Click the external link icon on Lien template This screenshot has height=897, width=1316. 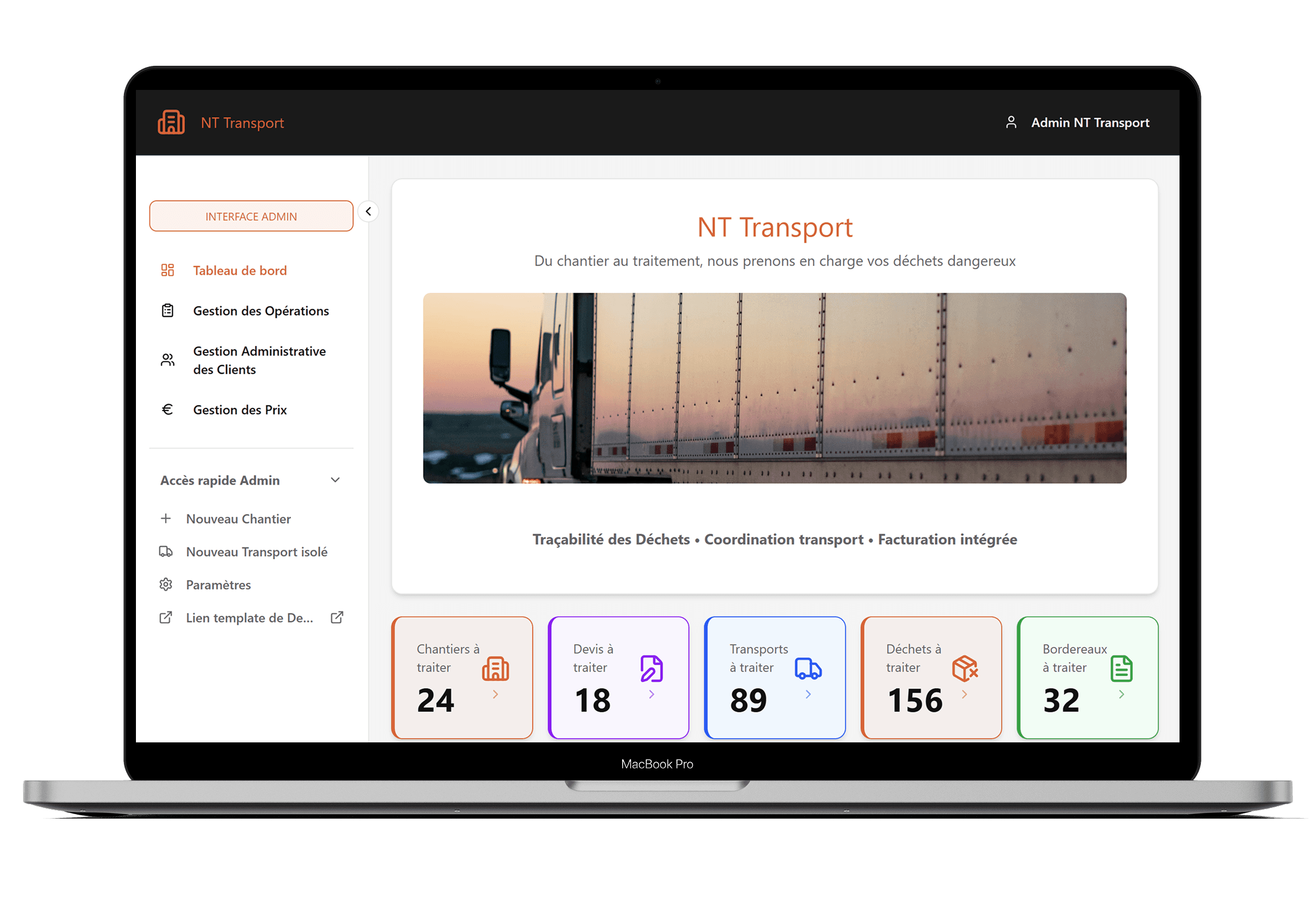point(338,617)
